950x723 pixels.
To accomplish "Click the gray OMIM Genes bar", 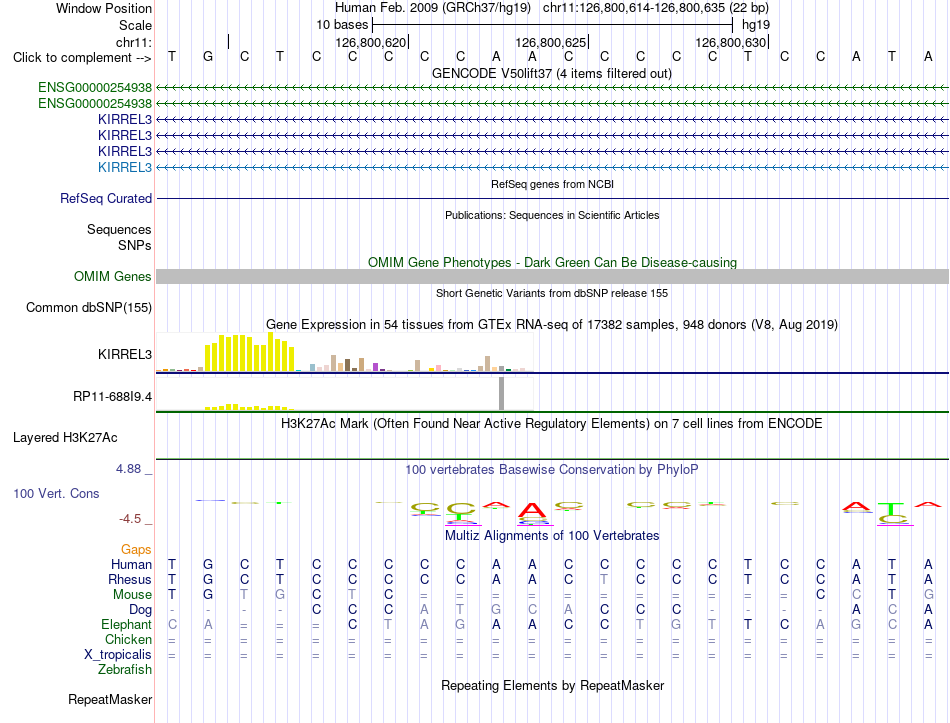I will coord(552,276).
